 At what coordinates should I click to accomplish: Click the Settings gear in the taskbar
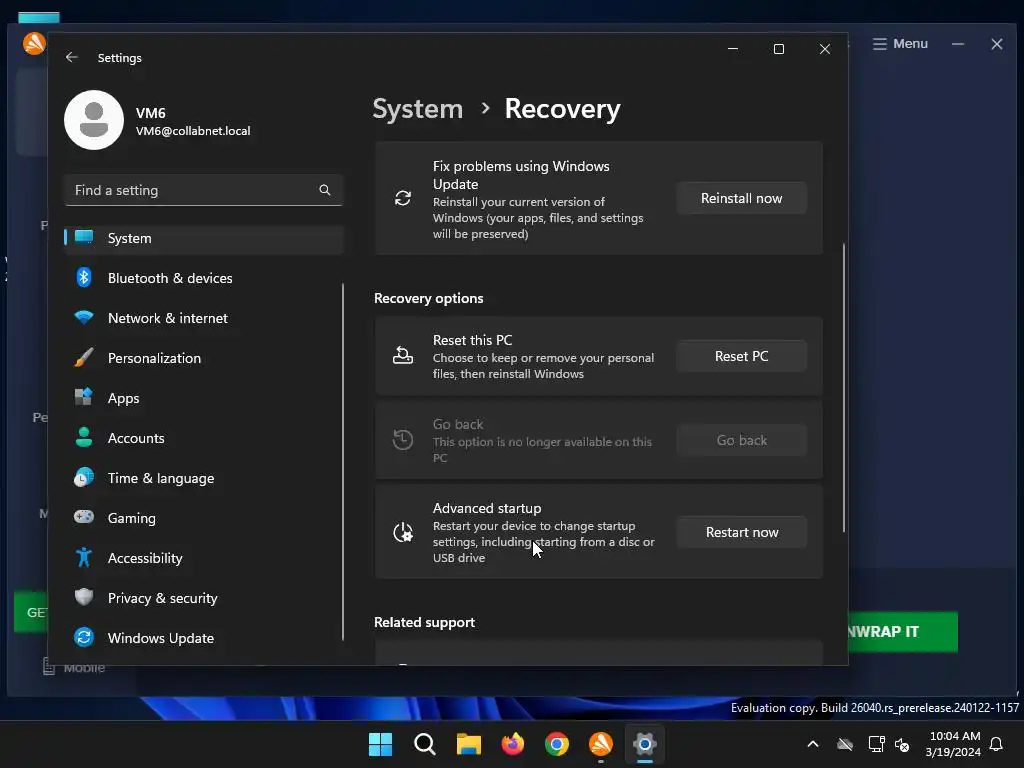tap(645, 744)
